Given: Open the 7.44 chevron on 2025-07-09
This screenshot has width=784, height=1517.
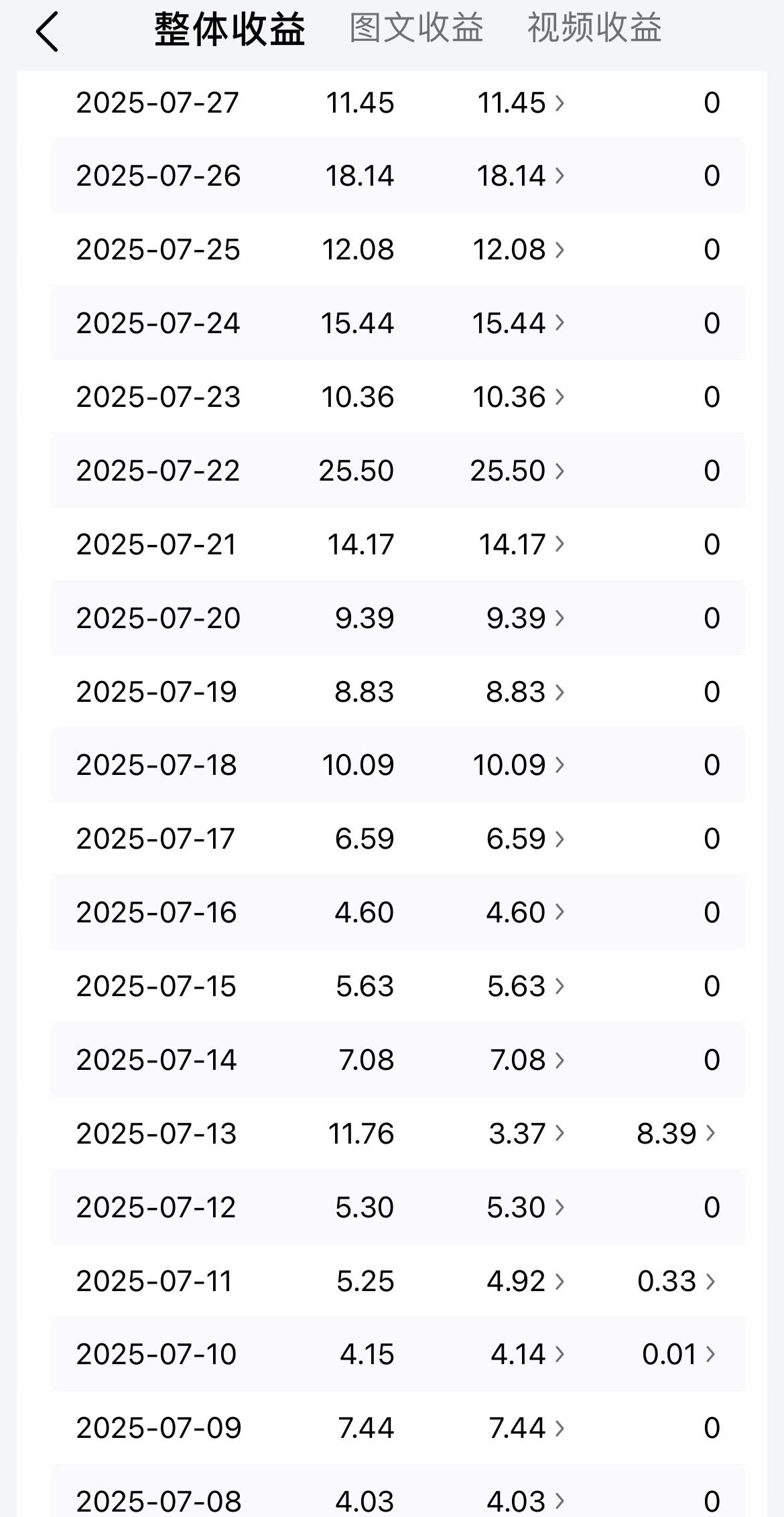Looking at the screenshot, I should [560, 1427].
